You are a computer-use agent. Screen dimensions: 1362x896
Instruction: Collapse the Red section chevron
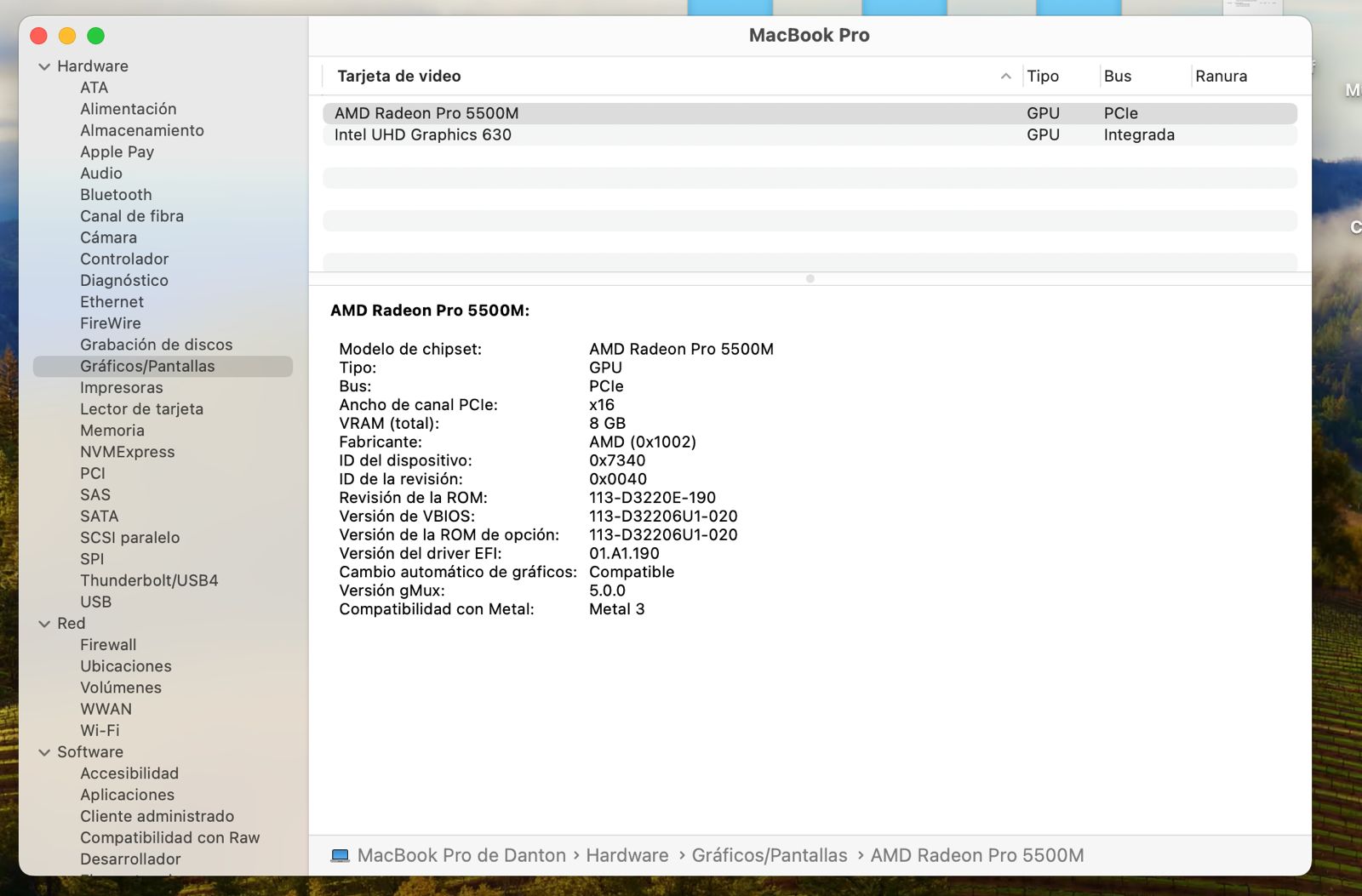(44, 624)
